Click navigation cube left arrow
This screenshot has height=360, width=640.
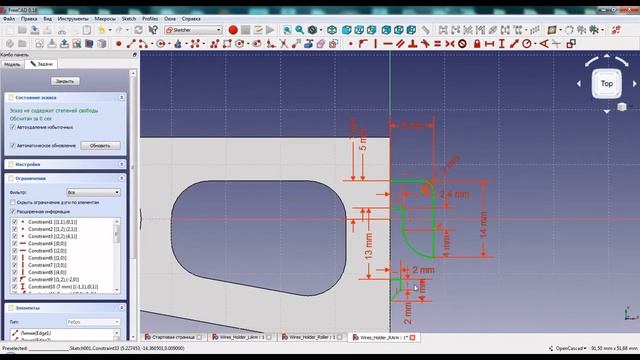tap(579, 84)
